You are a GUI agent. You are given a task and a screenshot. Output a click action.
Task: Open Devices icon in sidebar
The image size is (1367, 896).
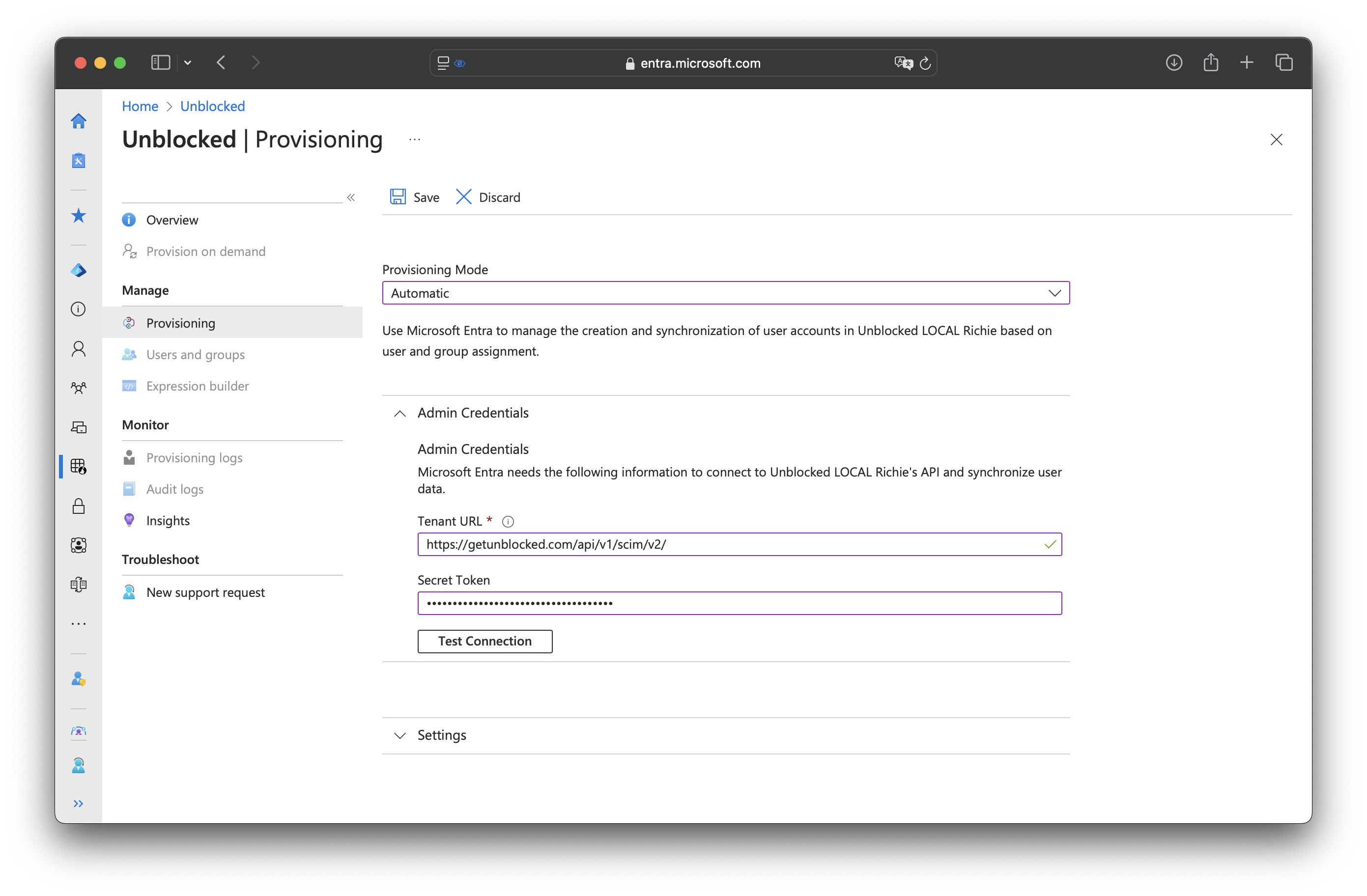[x=79, y=427]
